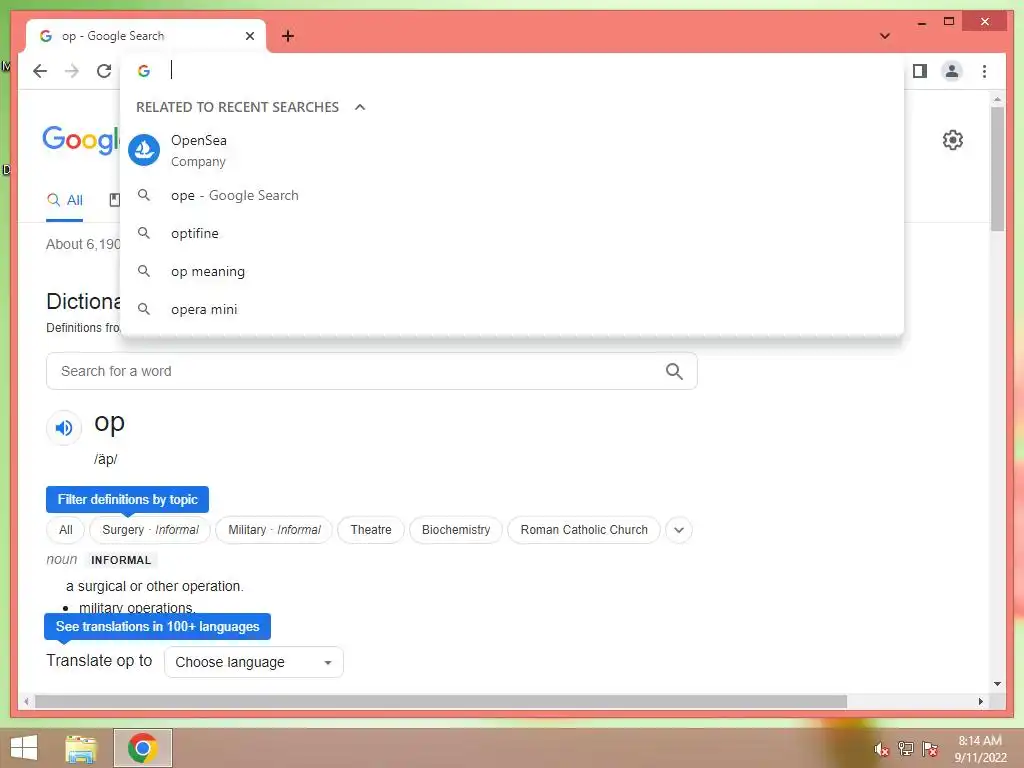
Task: Filter definitions by Biochemistry
Action: click(x=456, y=530)
